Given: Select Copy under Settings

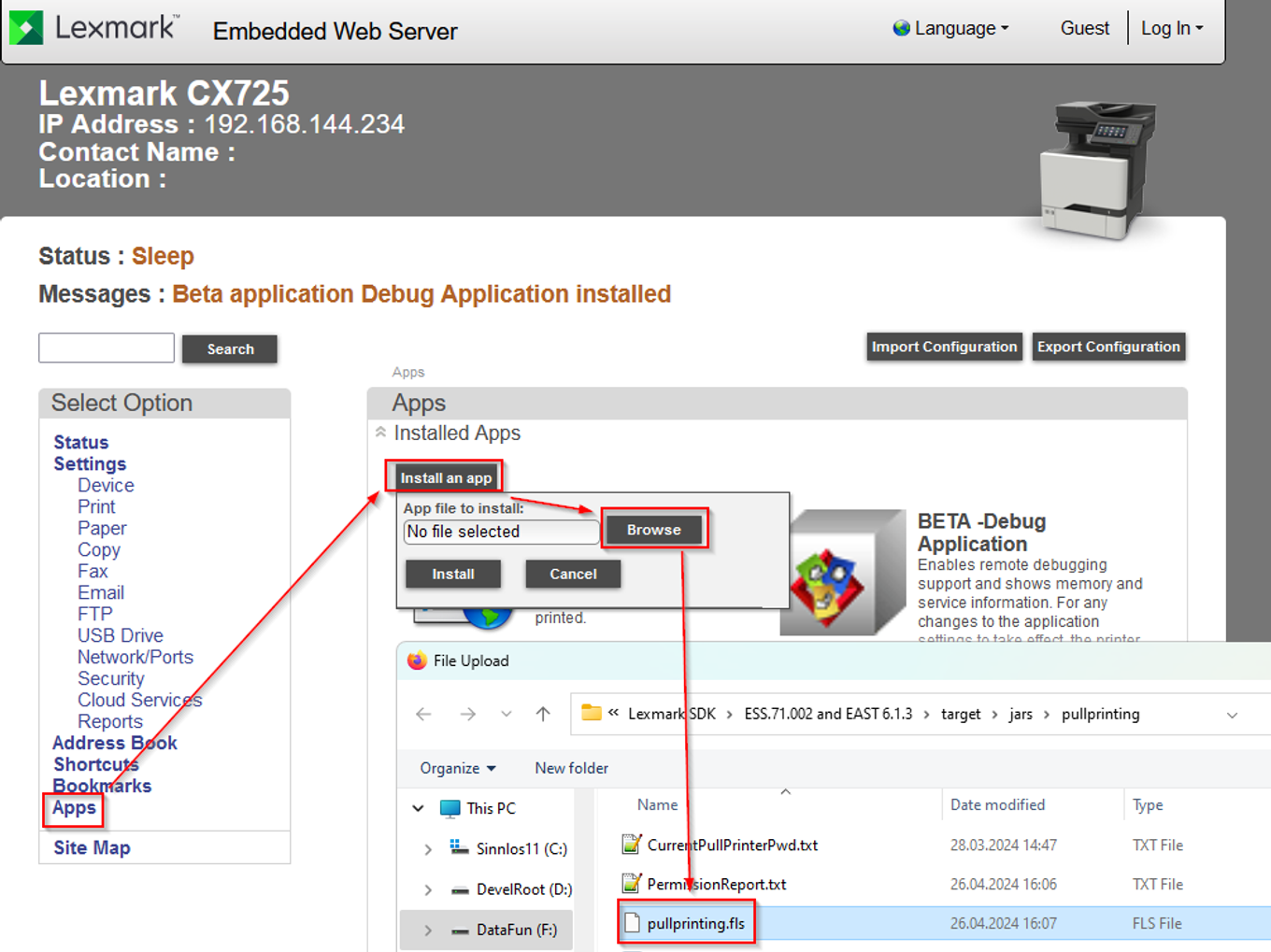Looking at the screenshot, I should pyautogui.click(x=99, y=549).
